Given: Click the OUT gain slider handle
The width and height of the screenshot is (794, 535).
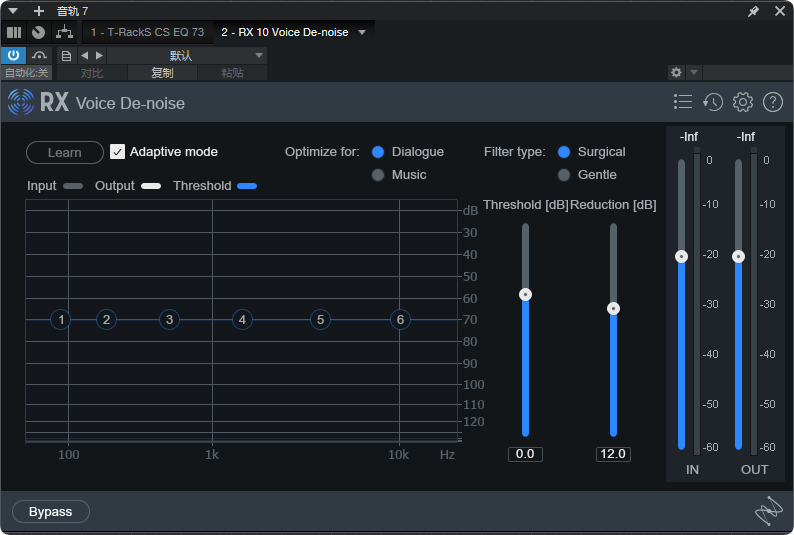Looking at the screenshot, I should (738, 257).
